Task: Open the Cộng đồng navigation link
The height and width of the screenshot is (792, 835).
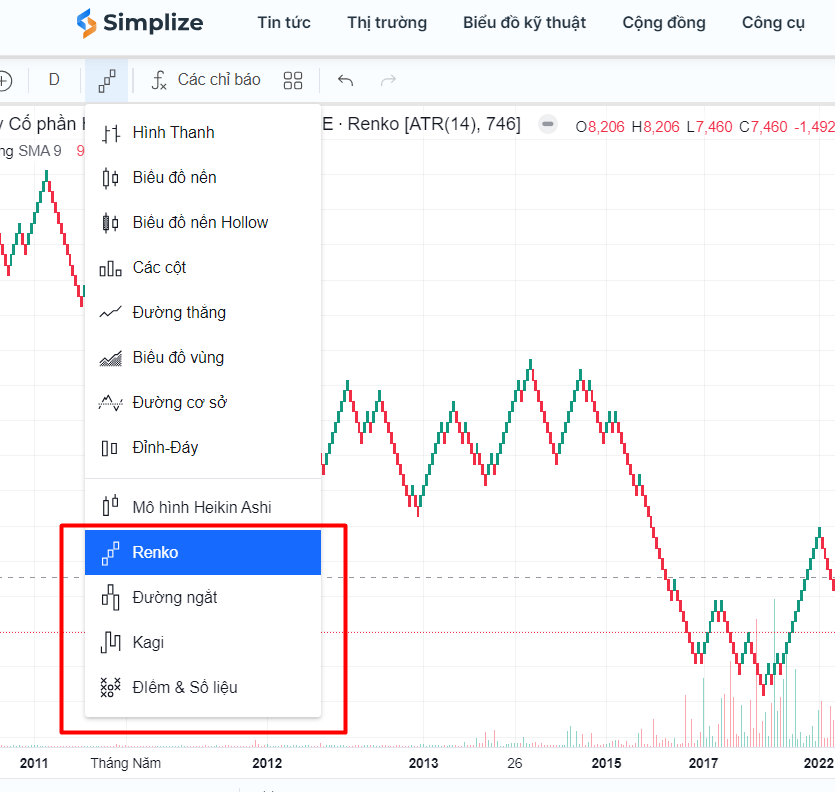Action: [x=663, y=23]
